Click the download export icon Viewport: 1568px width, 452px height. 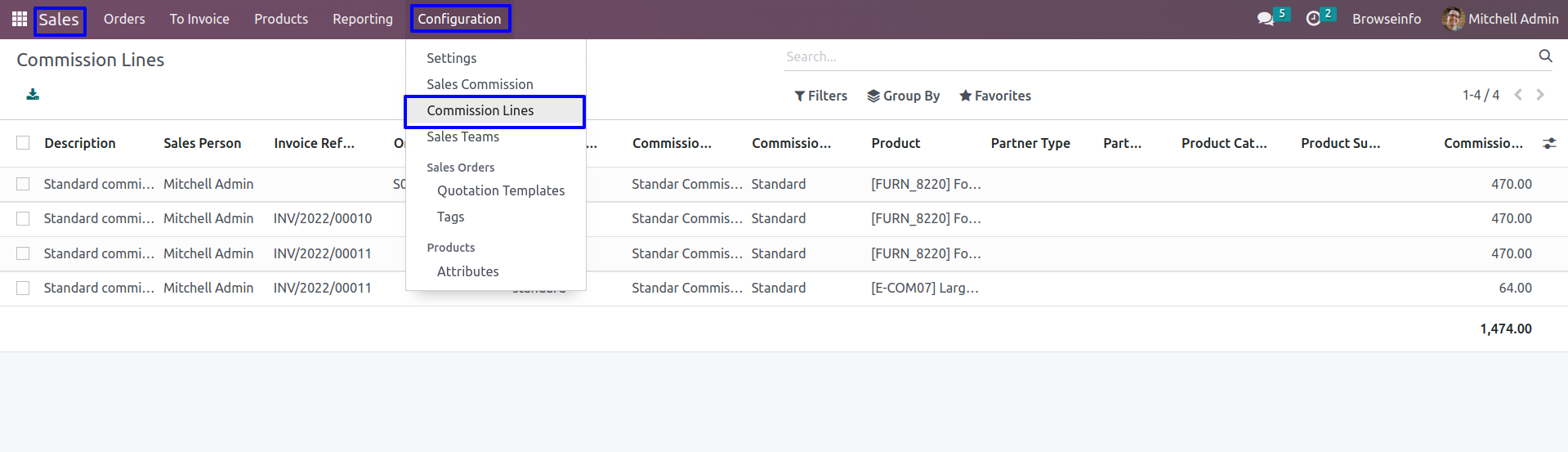[x=33, y=95]
